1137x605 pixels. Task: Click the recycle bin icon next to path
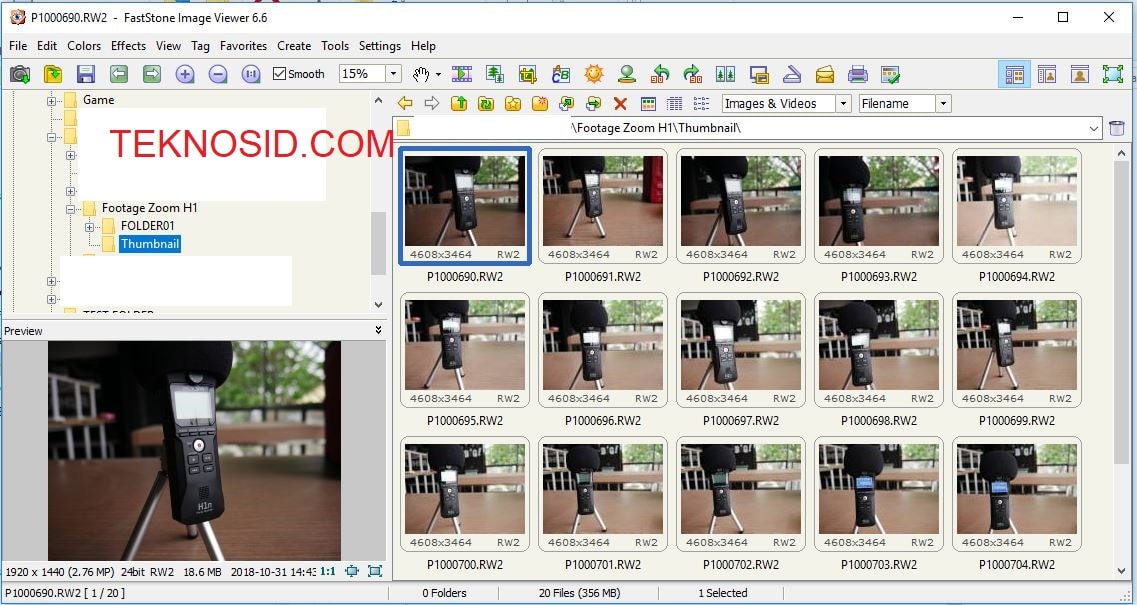[1117, 129]
